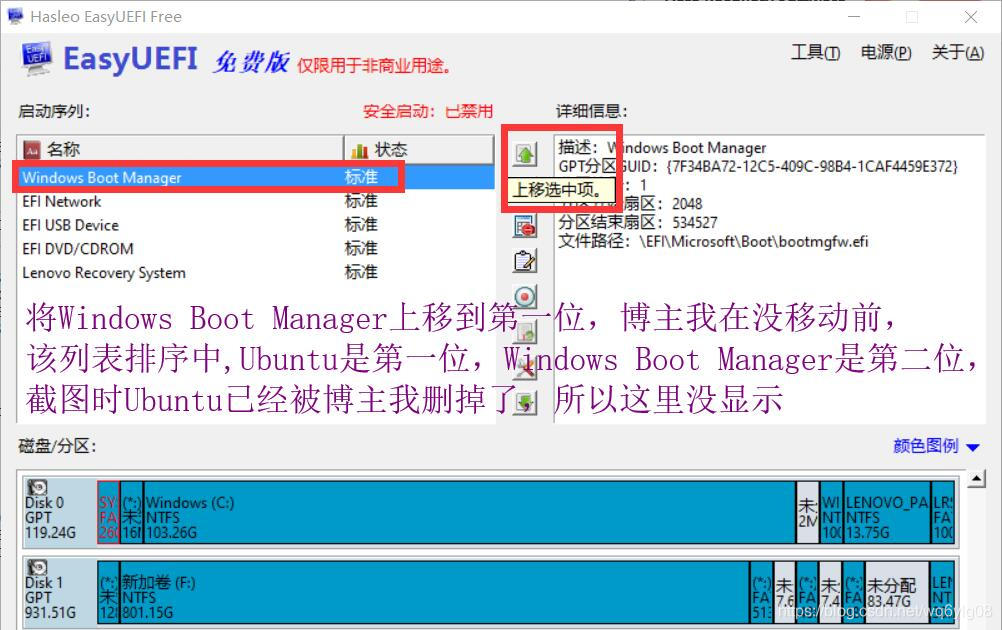
Task: Open the 关于(A) menu
Action: pos(957,52)
